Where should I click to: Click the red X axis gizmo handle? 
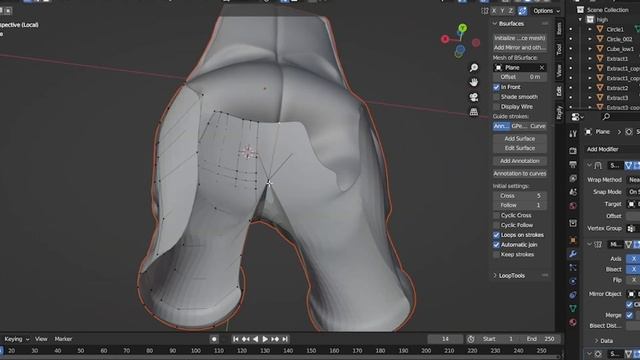pos(445,39)
